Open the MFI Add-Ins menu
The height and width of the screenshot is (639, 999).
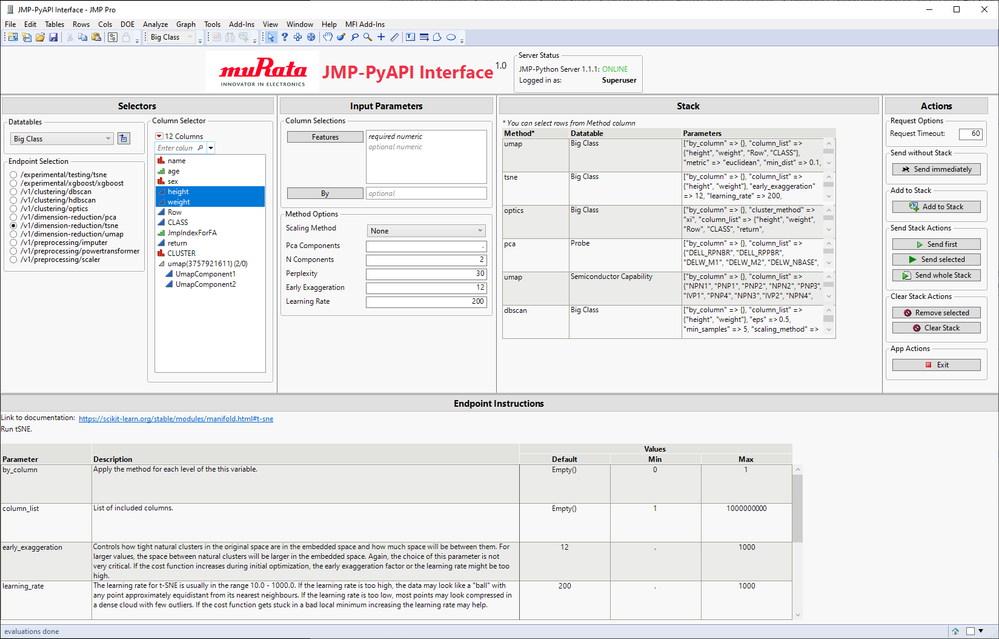(x=365, y=24)
